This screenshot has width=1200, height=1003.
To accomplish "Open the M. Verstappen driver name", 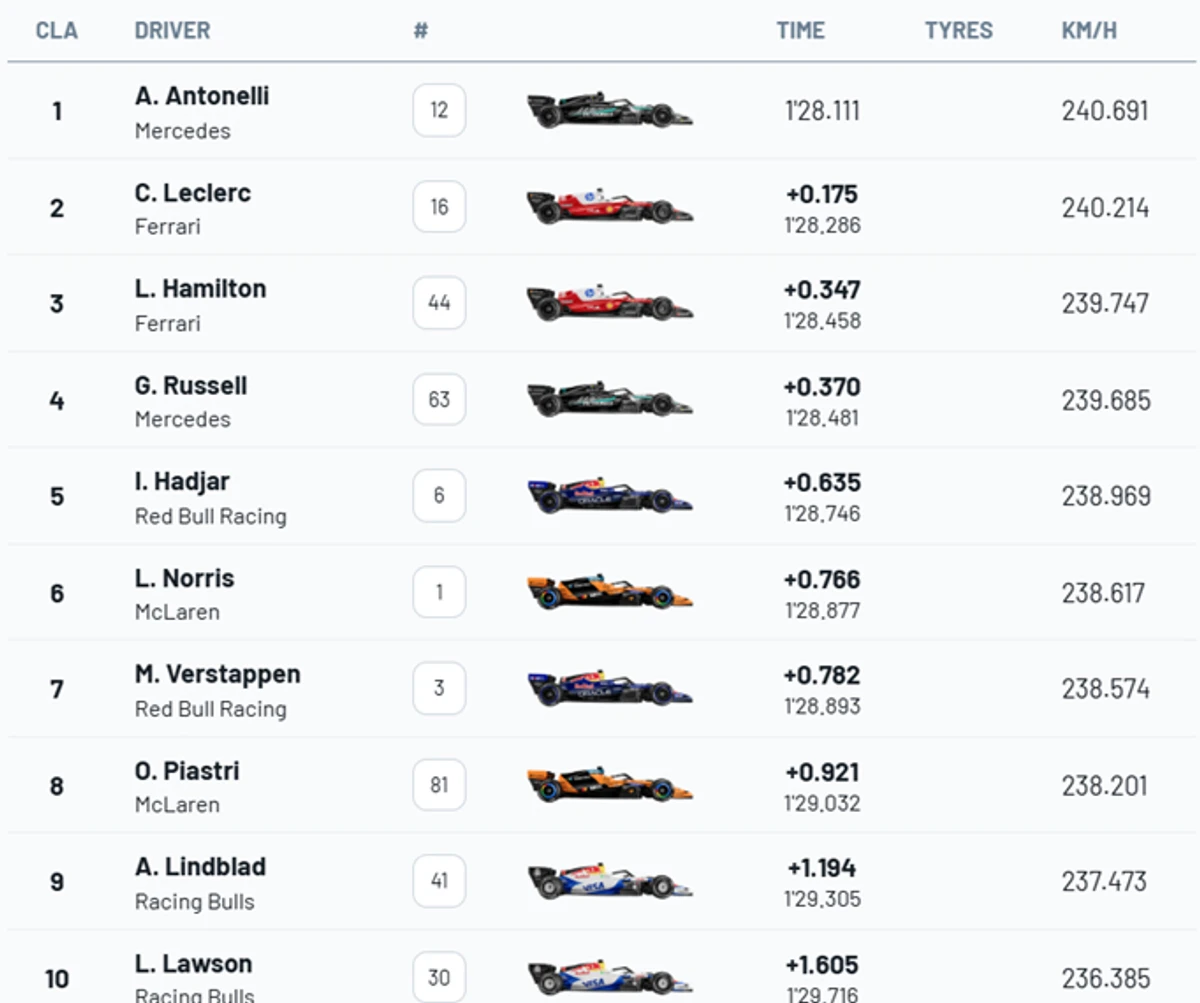I will (218, 674).
